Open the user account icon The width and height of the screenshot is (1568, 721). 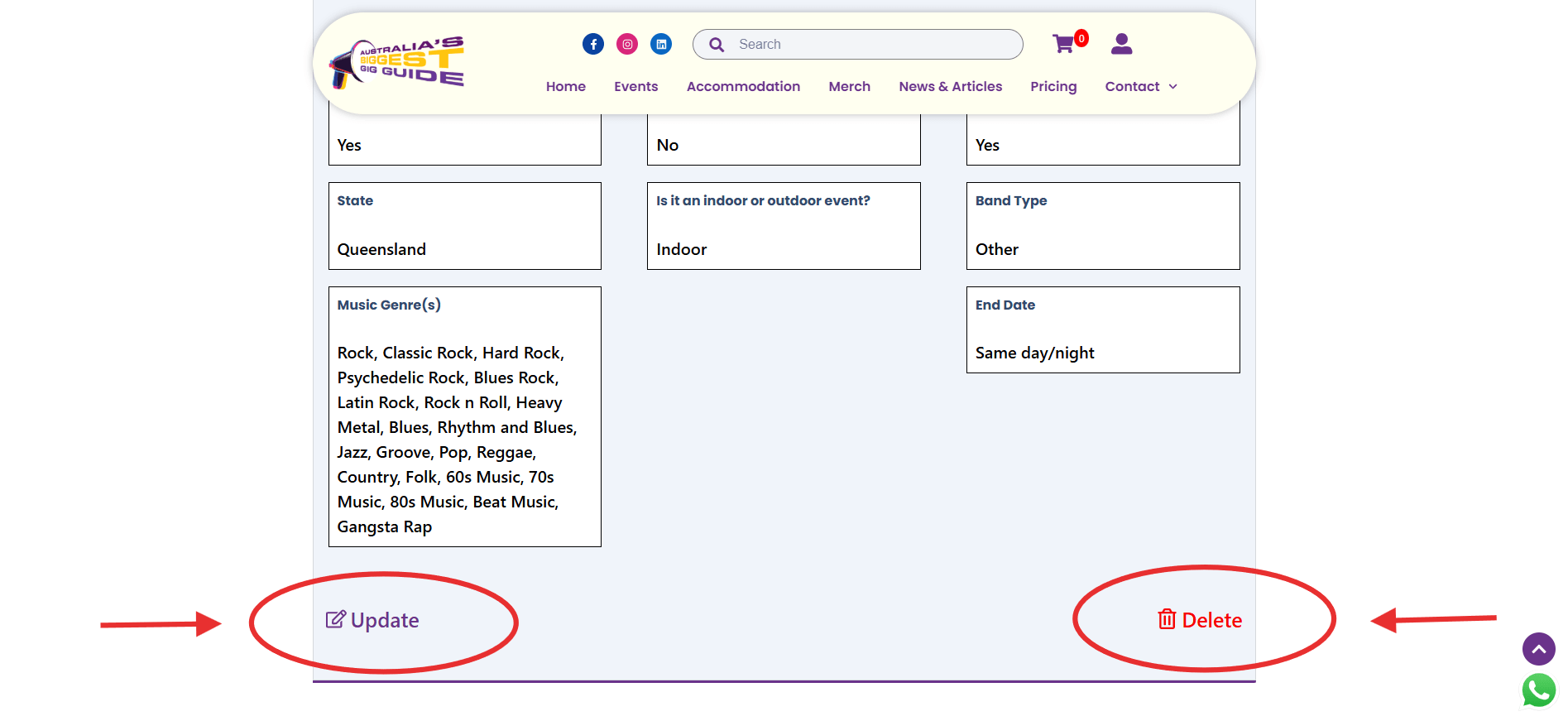click(x=1121, y=44)
